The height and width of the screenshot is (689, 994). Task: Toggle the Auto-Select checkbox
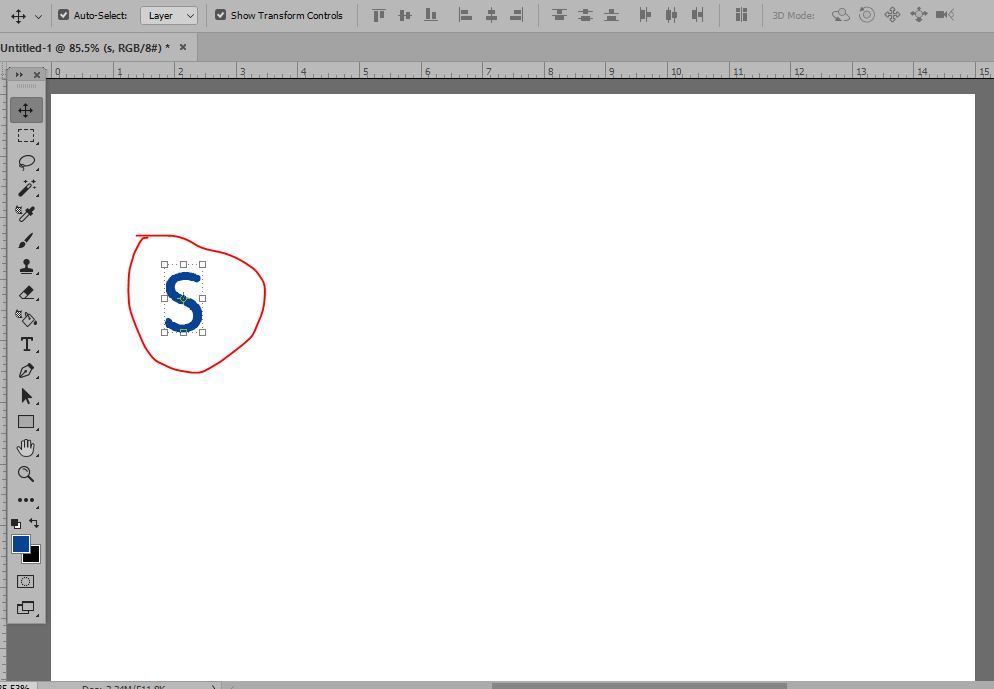pyautogui.click(x=63, y=15)
